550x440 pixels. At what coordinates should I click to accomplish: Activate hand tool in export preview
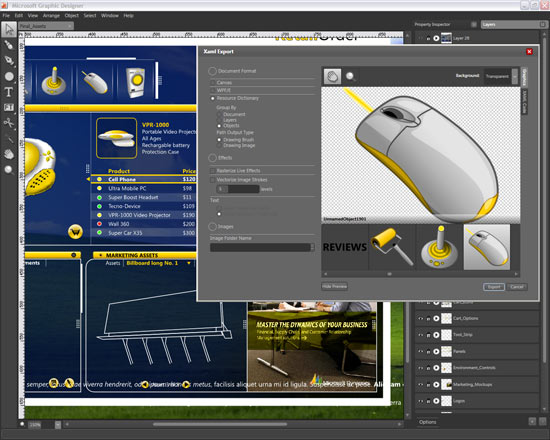pos(332,76)
